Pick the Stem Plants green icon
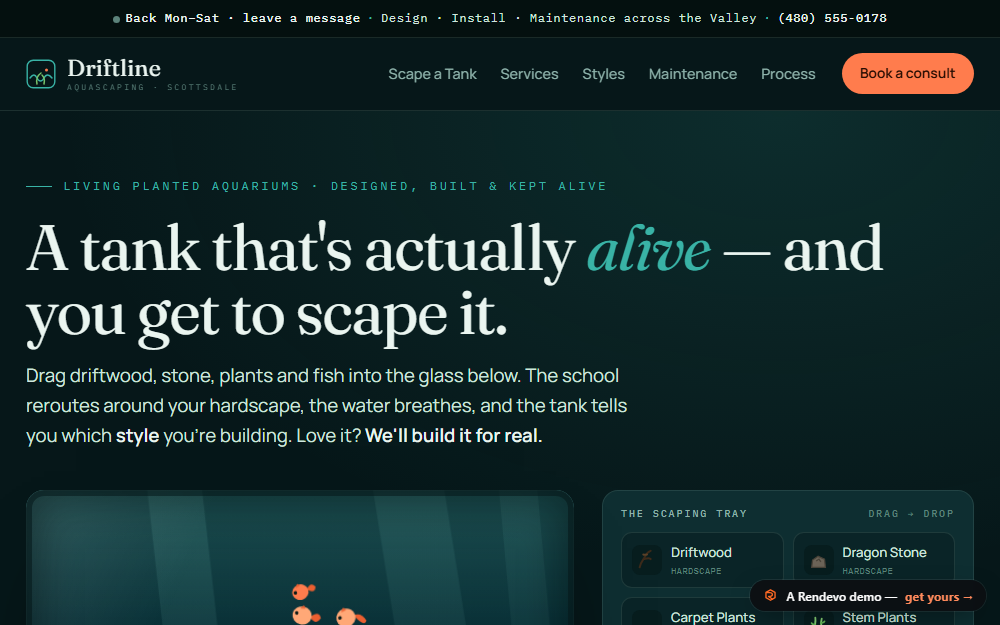 818,619
